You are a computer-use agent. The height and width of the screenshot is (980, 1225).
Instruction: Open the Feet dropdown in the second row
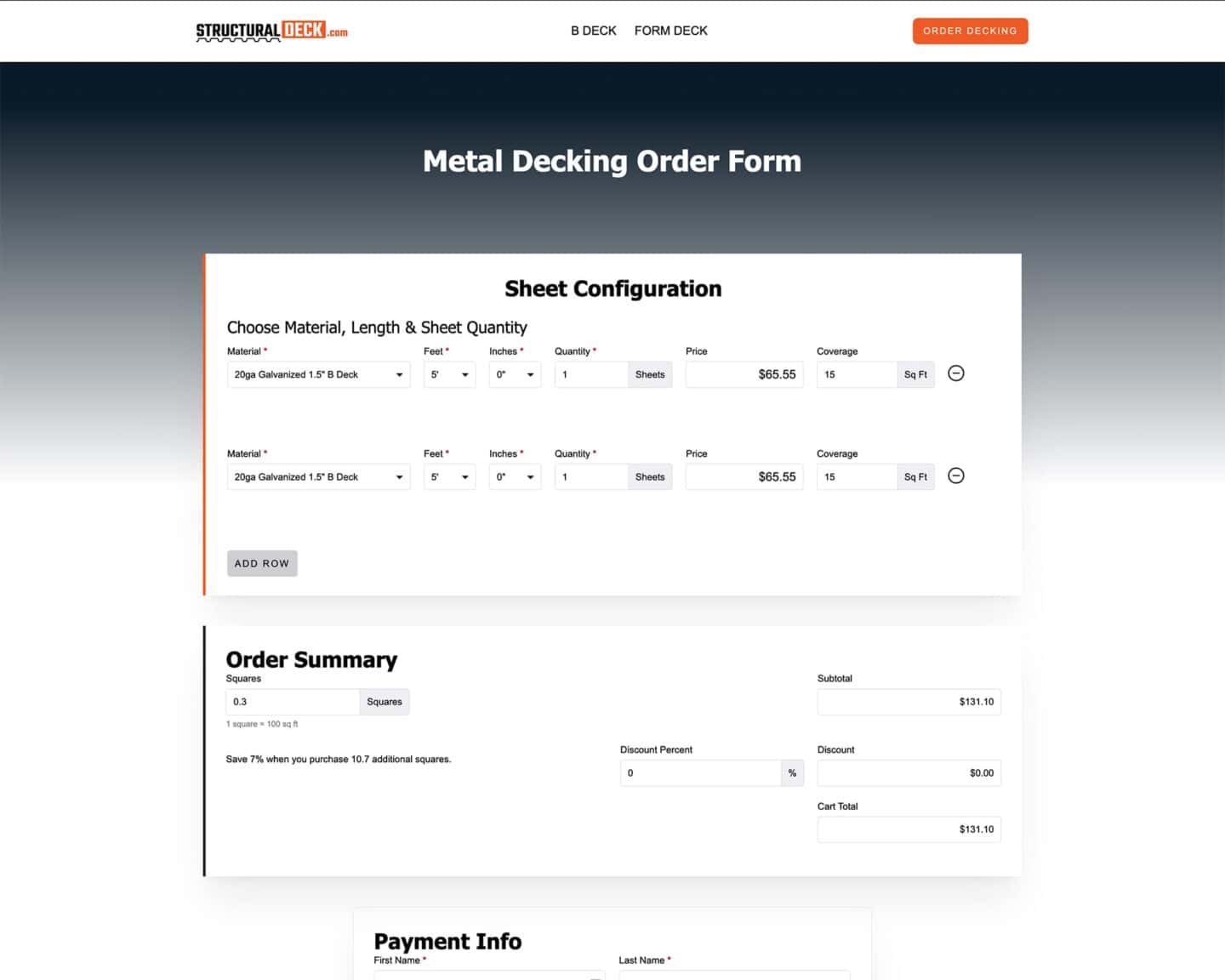tap(449, 476)
